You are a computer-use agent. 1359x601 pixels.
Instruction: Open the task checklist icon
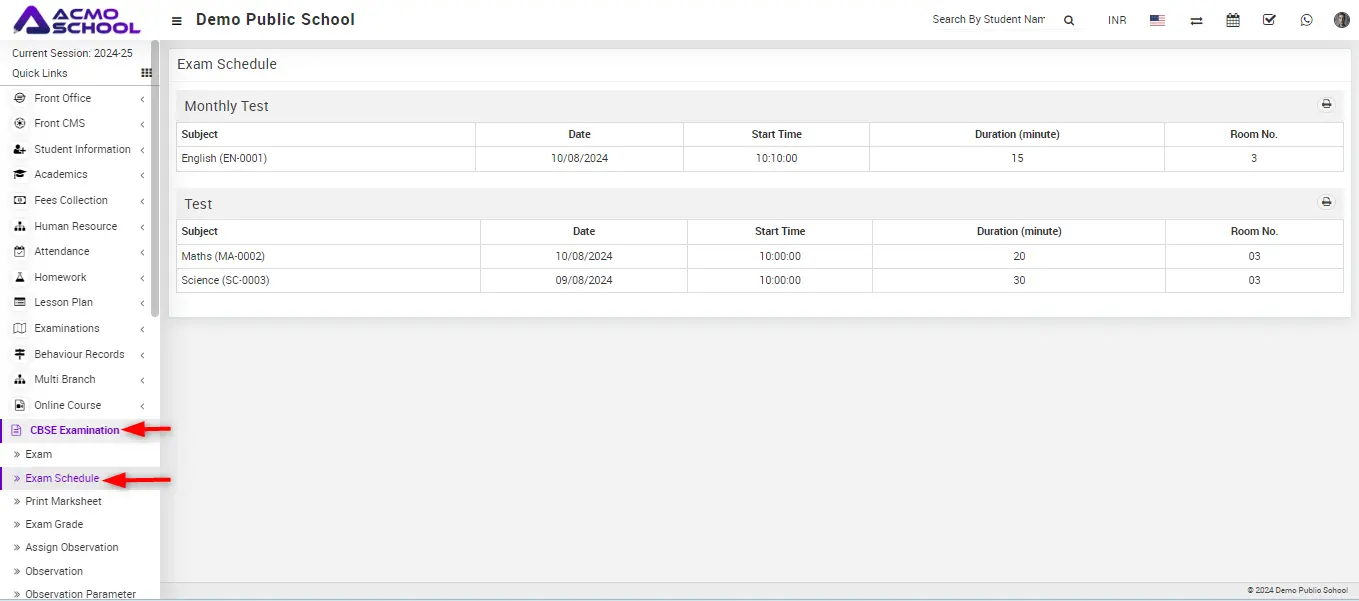[x=1269, y=20]
